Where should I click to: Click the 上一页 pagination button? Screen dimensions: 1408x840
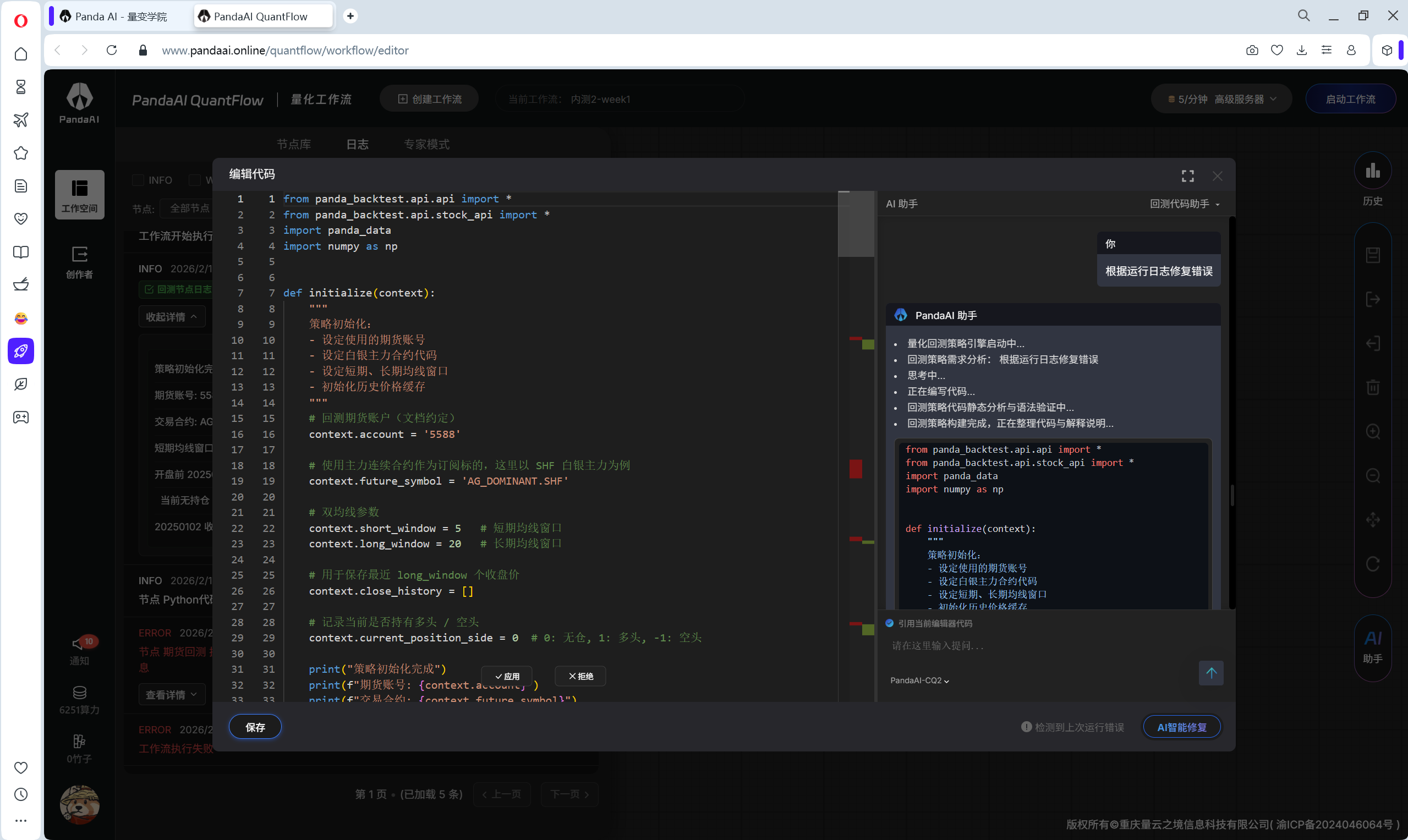(502, 794)
